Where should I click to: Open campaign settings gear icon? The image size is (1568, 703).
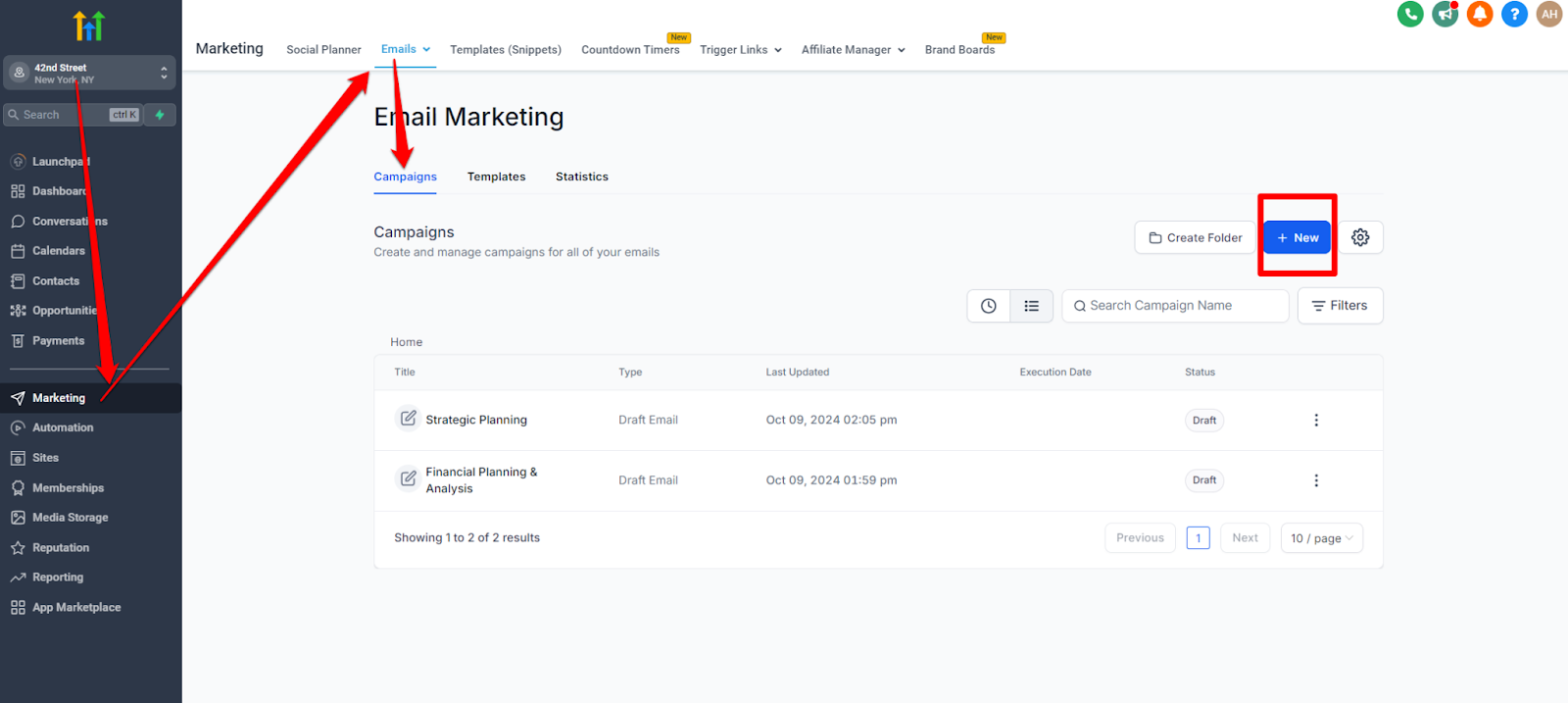pos(1360,237)
